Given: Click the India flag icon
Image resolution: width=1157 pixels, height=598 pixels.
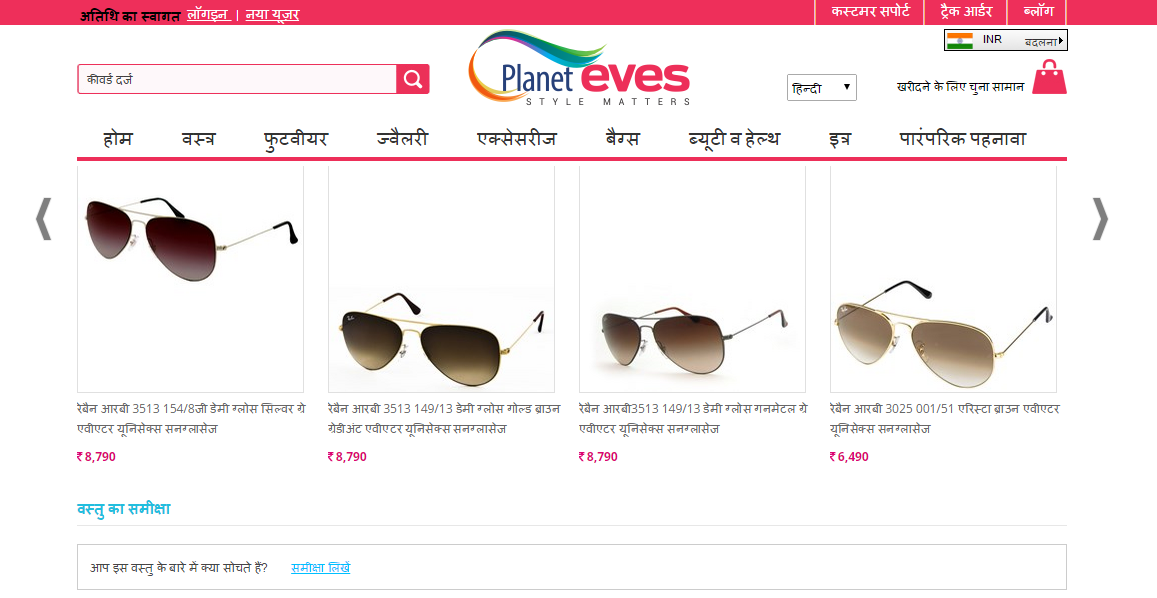Looking at the screenshot, I should coord(959,40).
